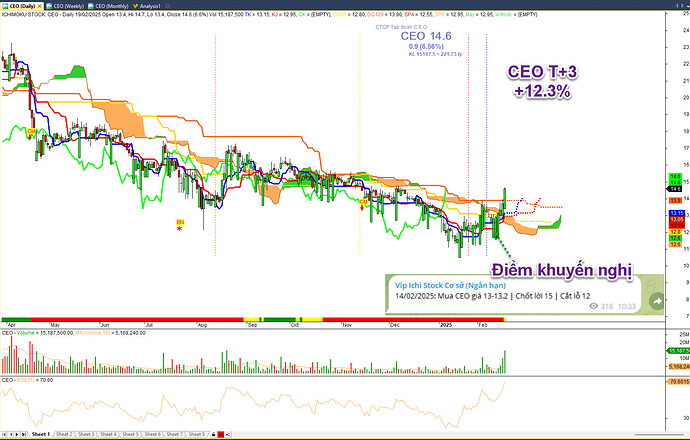690x440 pixels.
Task: Click the 0.9 (6.56%) change text
Action: click(x=426, y=47)
